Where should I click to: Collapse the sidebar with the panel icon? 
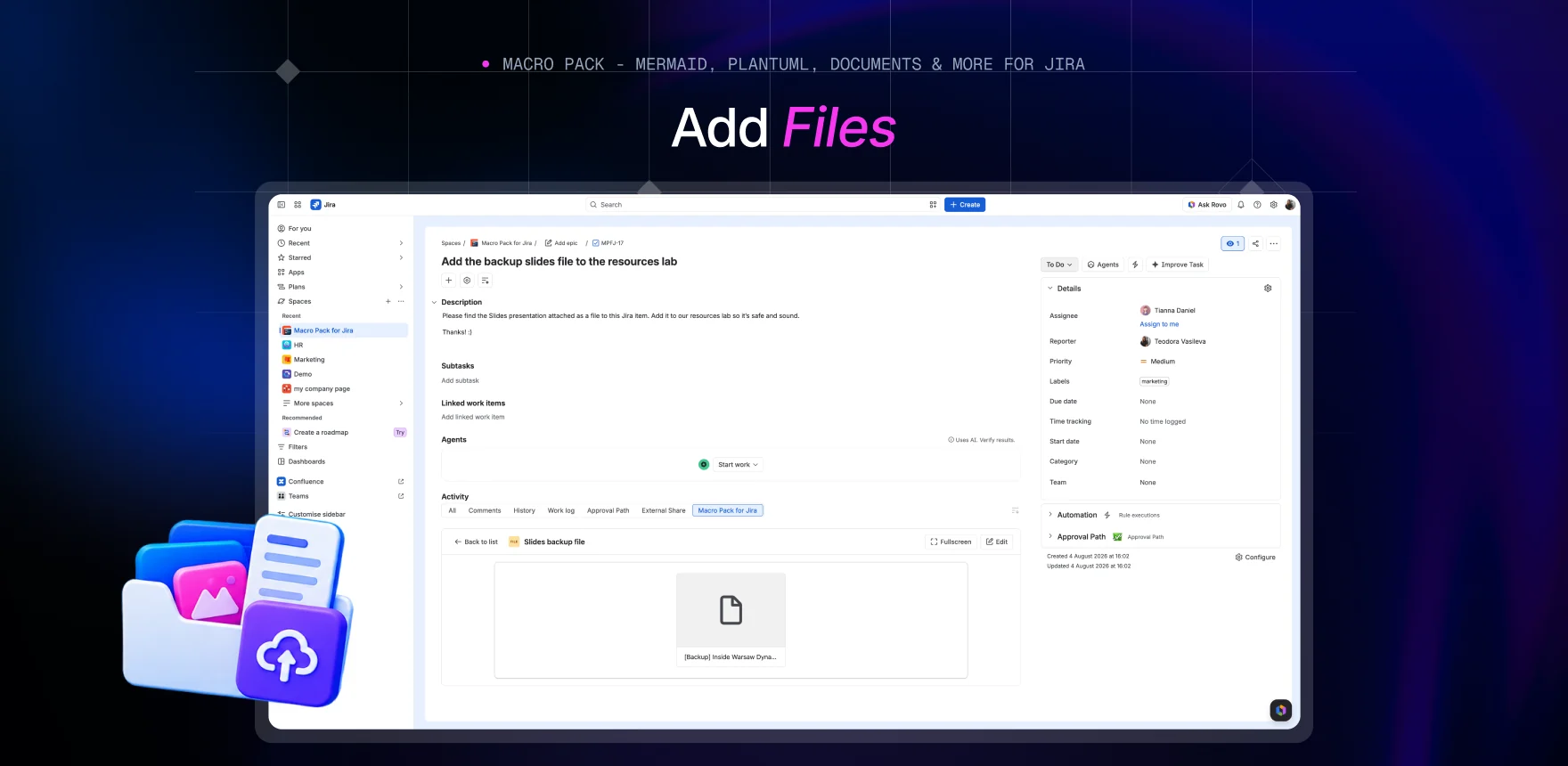click(282, 205)
